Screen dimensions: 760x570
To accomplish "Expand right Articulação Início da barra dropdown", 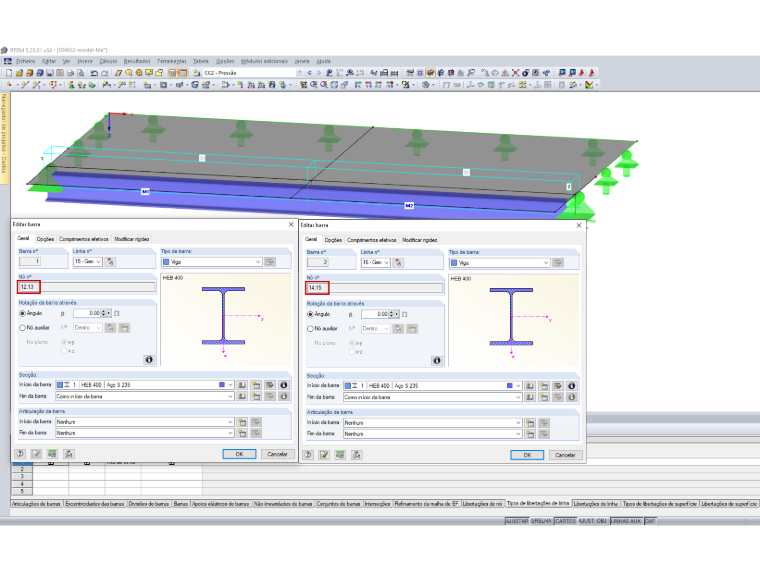I will click(x=518, y=423).
